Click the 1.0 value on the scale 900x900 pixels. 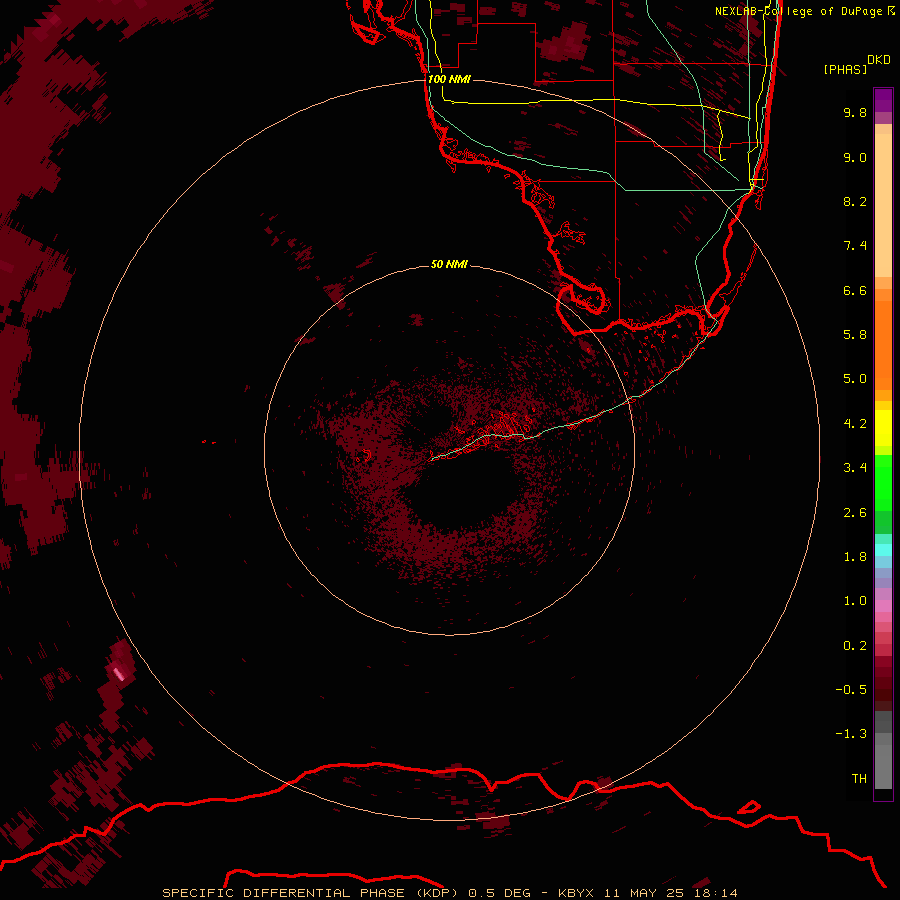click(855, 601)
